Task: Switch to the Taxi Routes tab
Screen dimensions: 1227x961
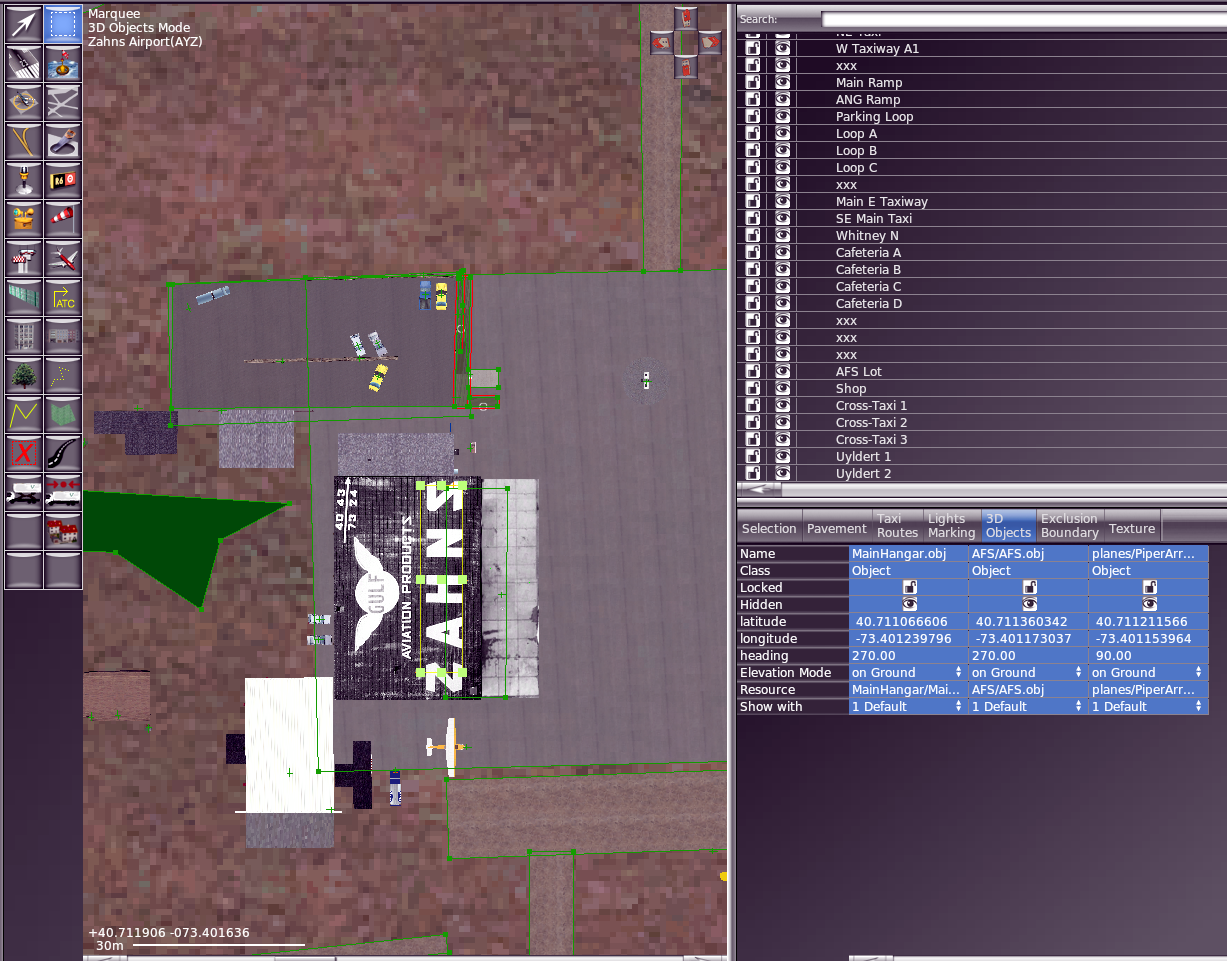Action: pos(897,526)
